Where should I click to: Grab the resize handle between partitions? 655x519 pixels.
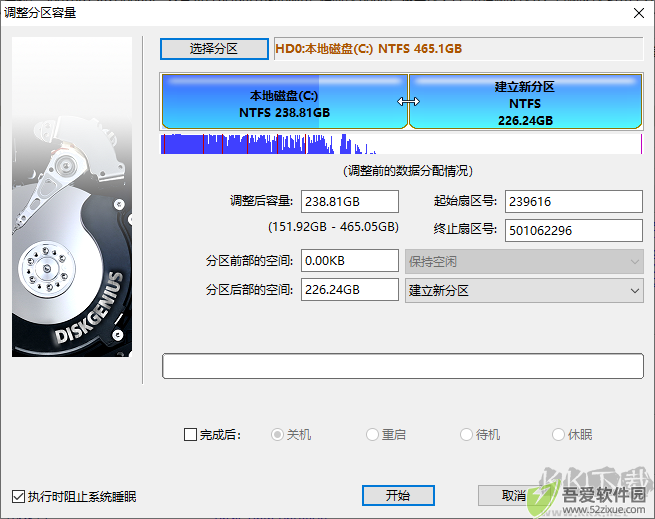pyautogui.click(x=408, y=102)
